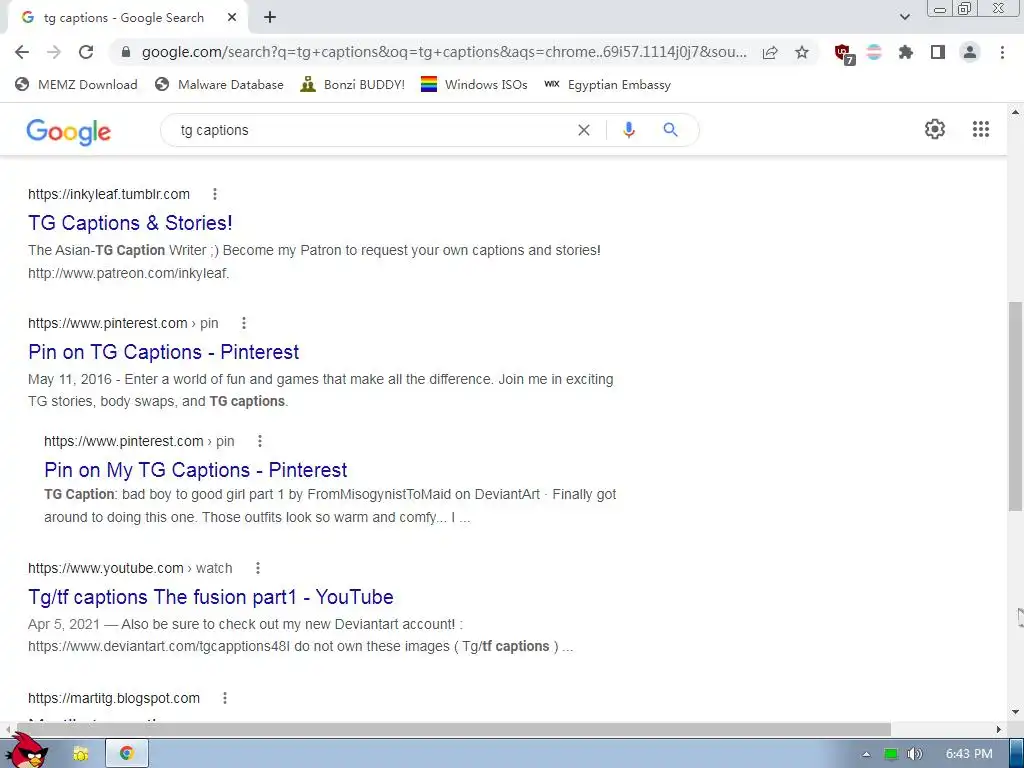
Task: Open the Malware Database bookmark
Action: (219, 84)
